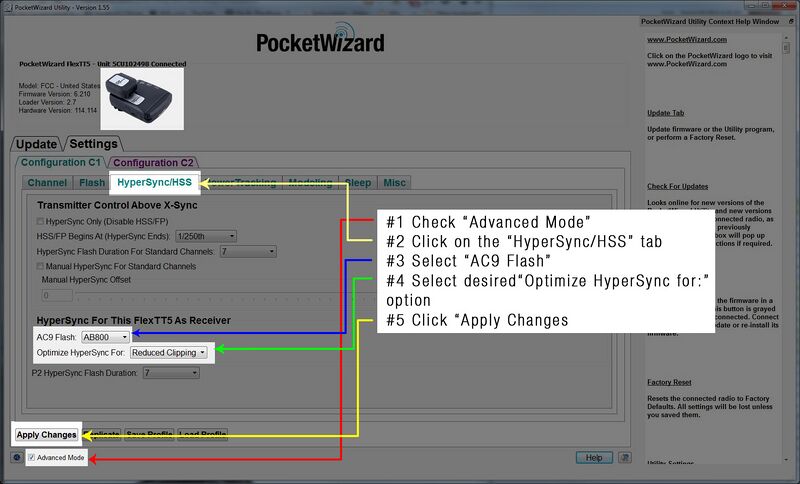The height and width of the screenshot is (484, 800).
Task: Enable Manual HyperSync For Standard Channels
Action: coord(40,266)
